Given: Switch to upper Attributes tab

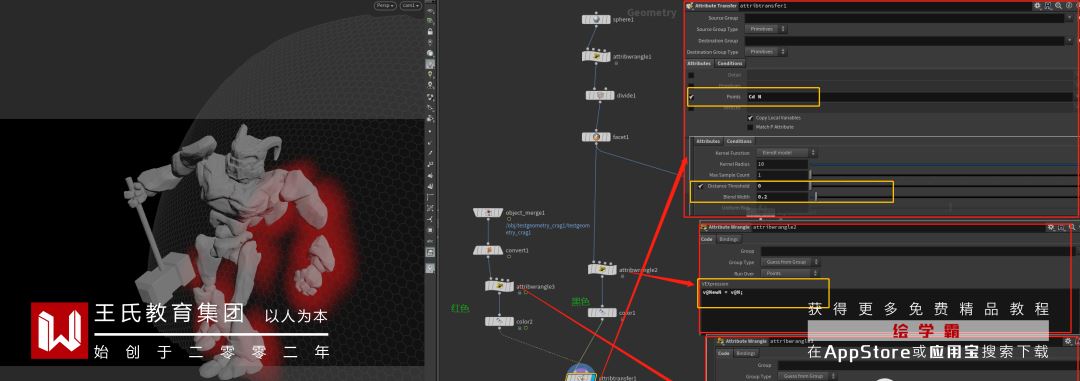Looking at the screenshot, I should pos(699,63).
